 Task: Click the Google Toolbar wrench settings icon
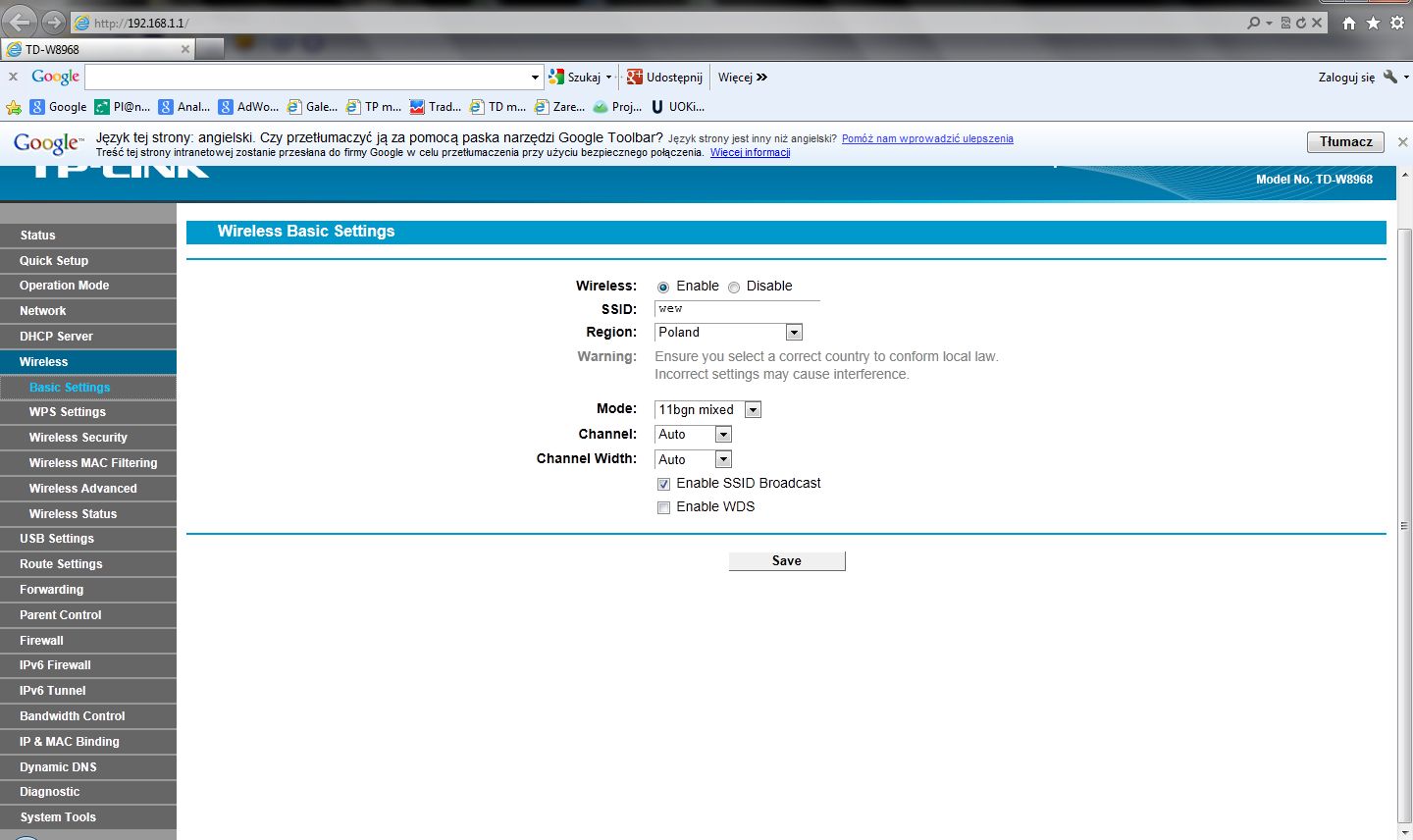(1390, 77)
